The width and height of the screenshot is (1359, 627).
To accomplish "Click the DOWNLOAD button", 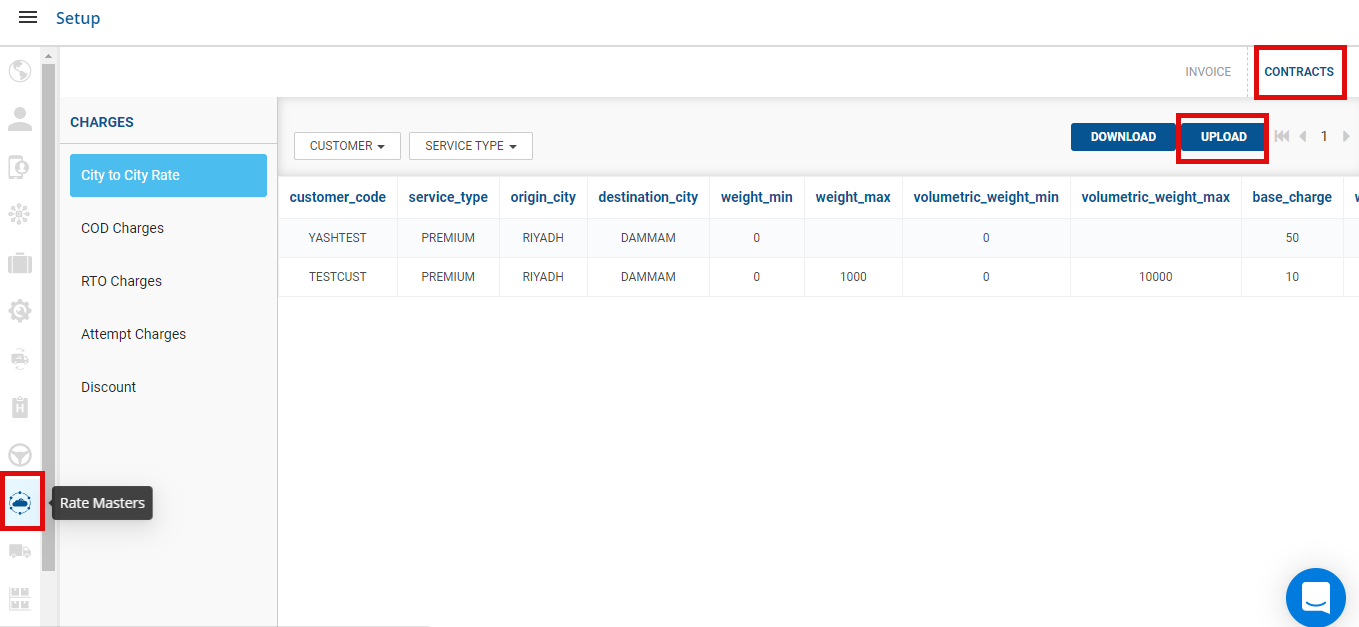I will 1122,137.
